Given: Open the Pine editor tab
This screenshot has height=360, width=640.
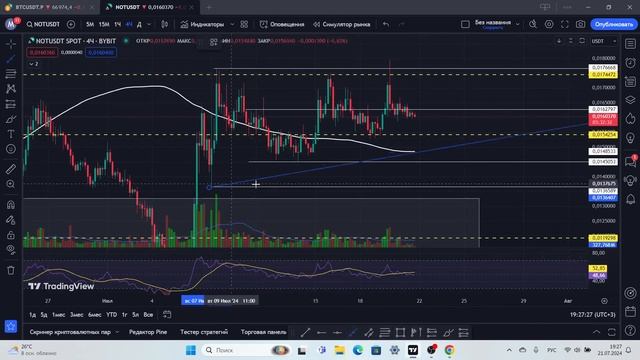Looking at the screenshot, I should tap(148, 332).
